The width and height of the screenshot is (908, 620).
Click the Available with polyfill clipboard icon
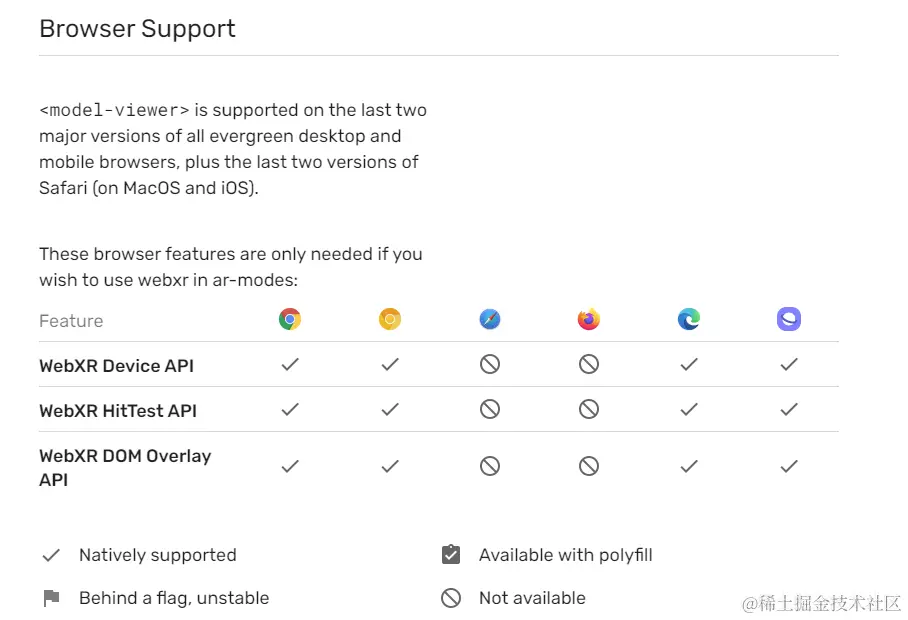pyautogui.click(x=451, y=555)
